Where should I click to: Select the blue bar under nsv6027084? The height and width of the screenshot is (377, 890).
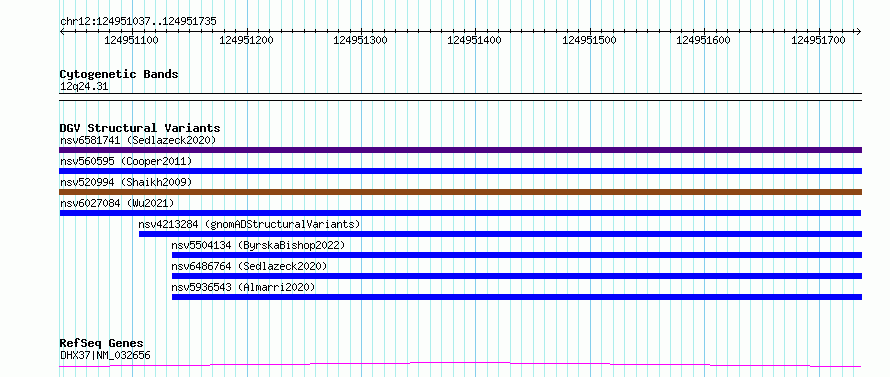[x=460, y=213]
